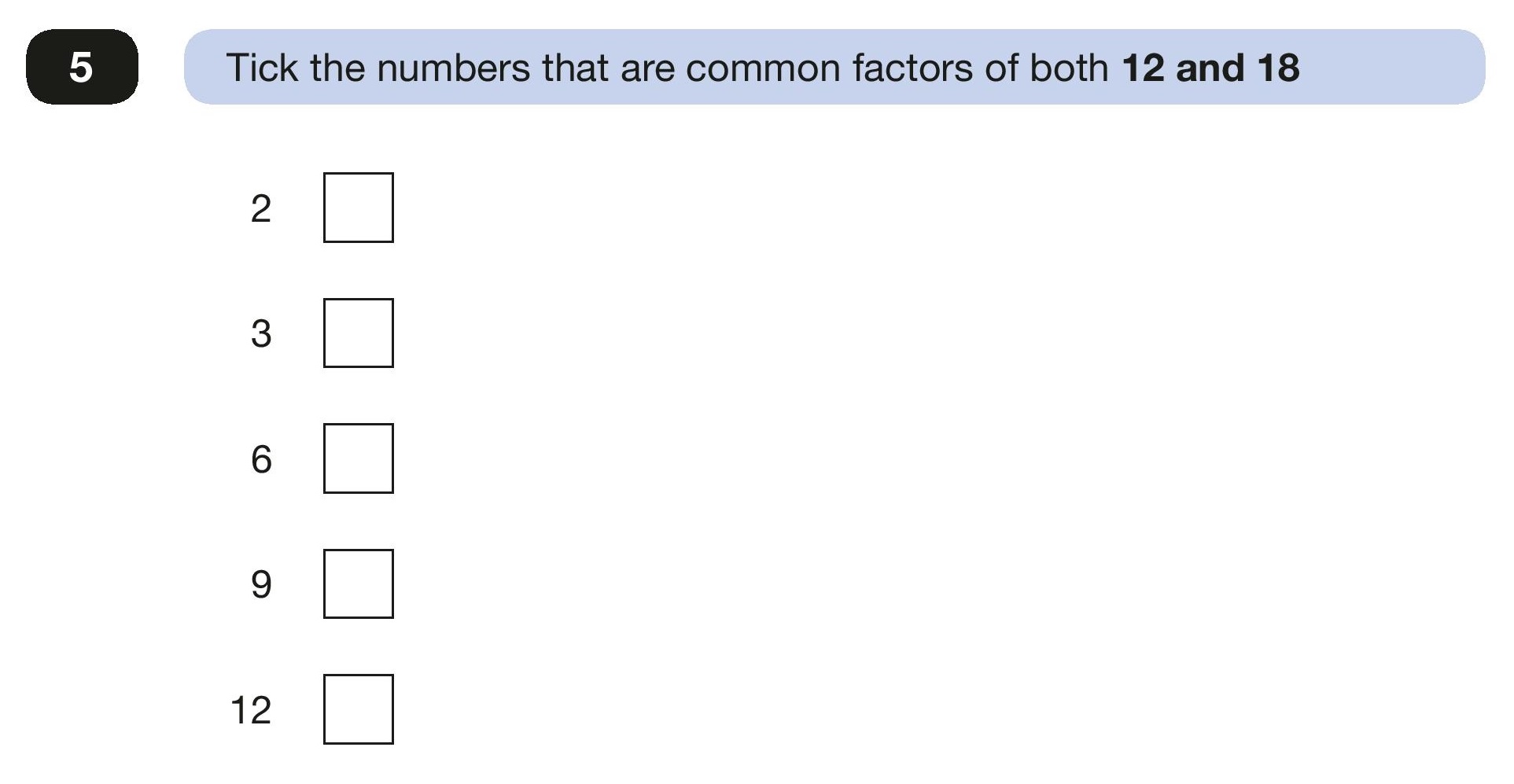Click the number 2 option label

tap(261, 208)
